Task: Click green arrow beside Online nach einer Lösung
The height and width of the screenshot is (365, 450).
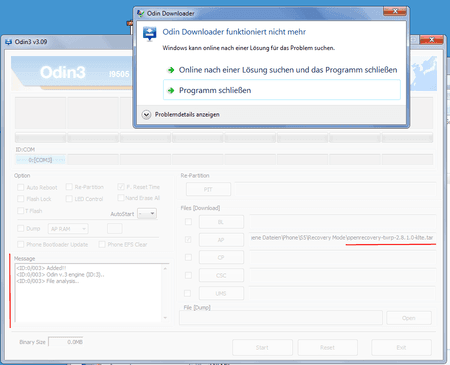Action: point(171,70)
